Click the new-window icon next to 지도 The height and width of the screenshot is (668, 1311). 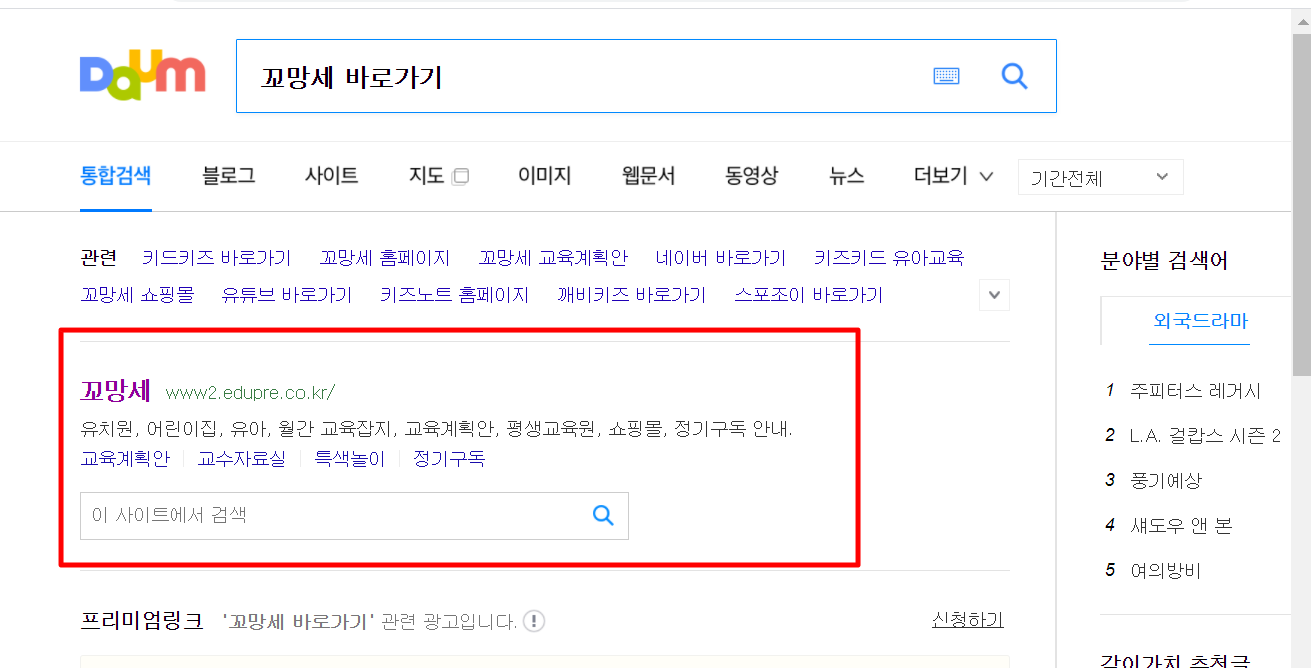(460, 177)
